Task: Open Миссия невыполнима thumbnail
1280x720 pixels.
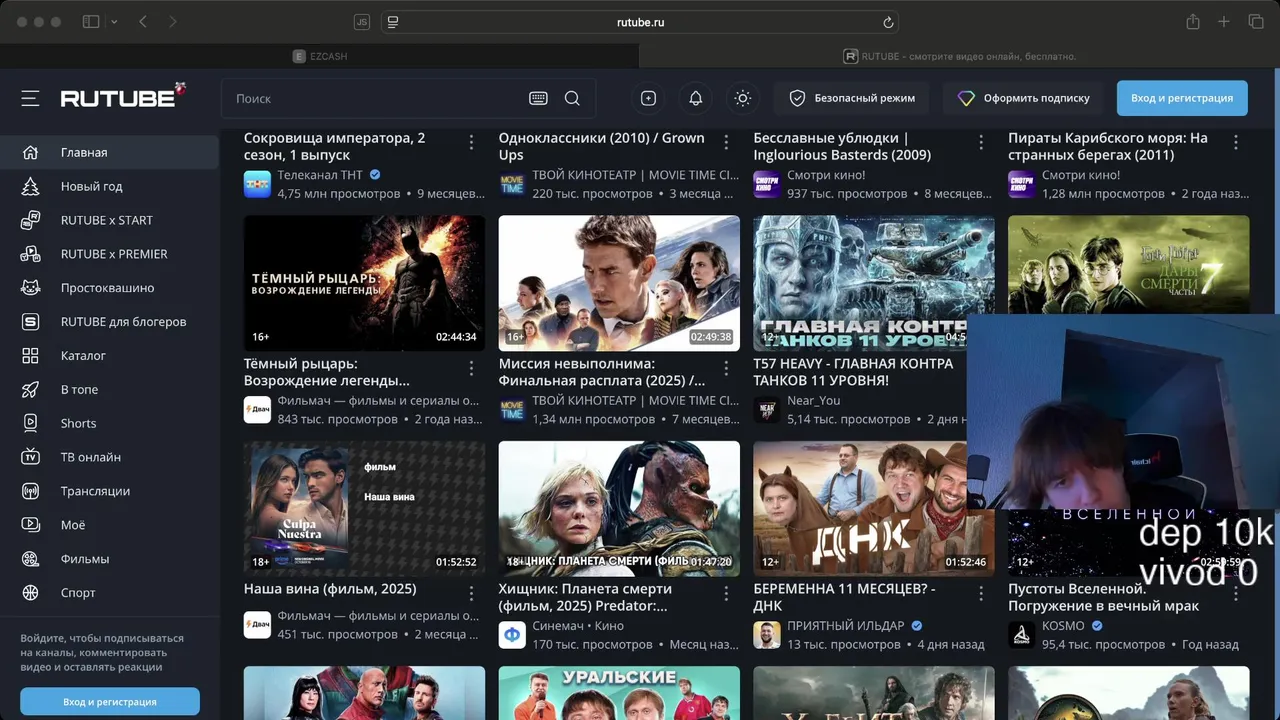Action: [x=619, y=283]
